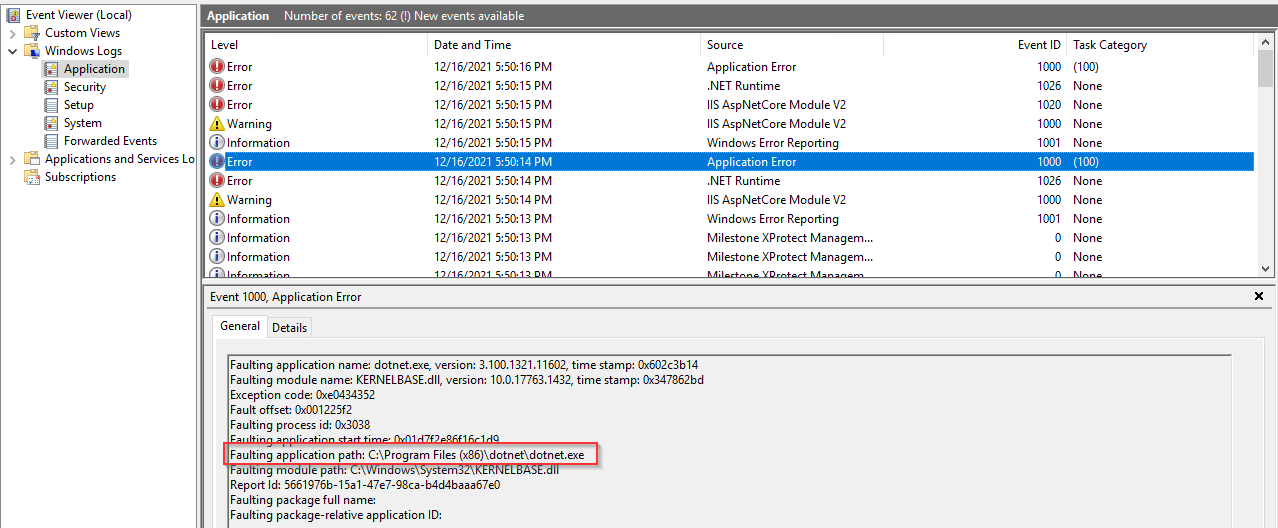
Task: Click warning icon of 5:50:15 PM IIS row
Action: click(217, 124)
